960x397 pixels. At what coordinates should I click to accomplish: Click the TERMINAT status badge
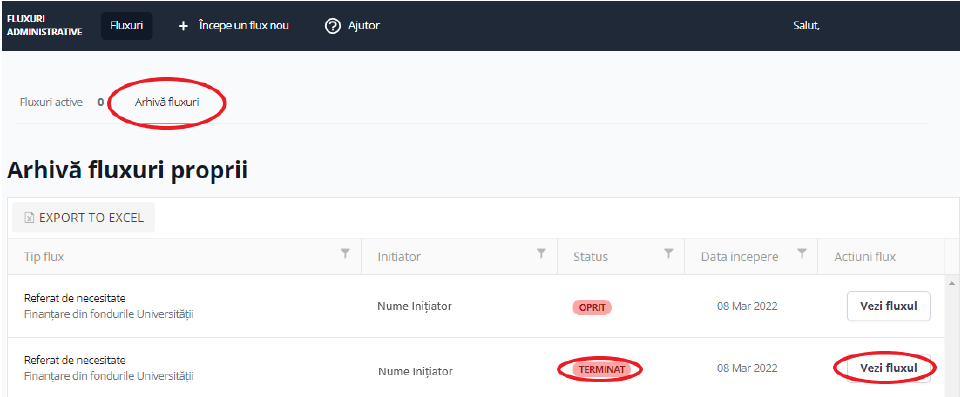coord(602,369)
